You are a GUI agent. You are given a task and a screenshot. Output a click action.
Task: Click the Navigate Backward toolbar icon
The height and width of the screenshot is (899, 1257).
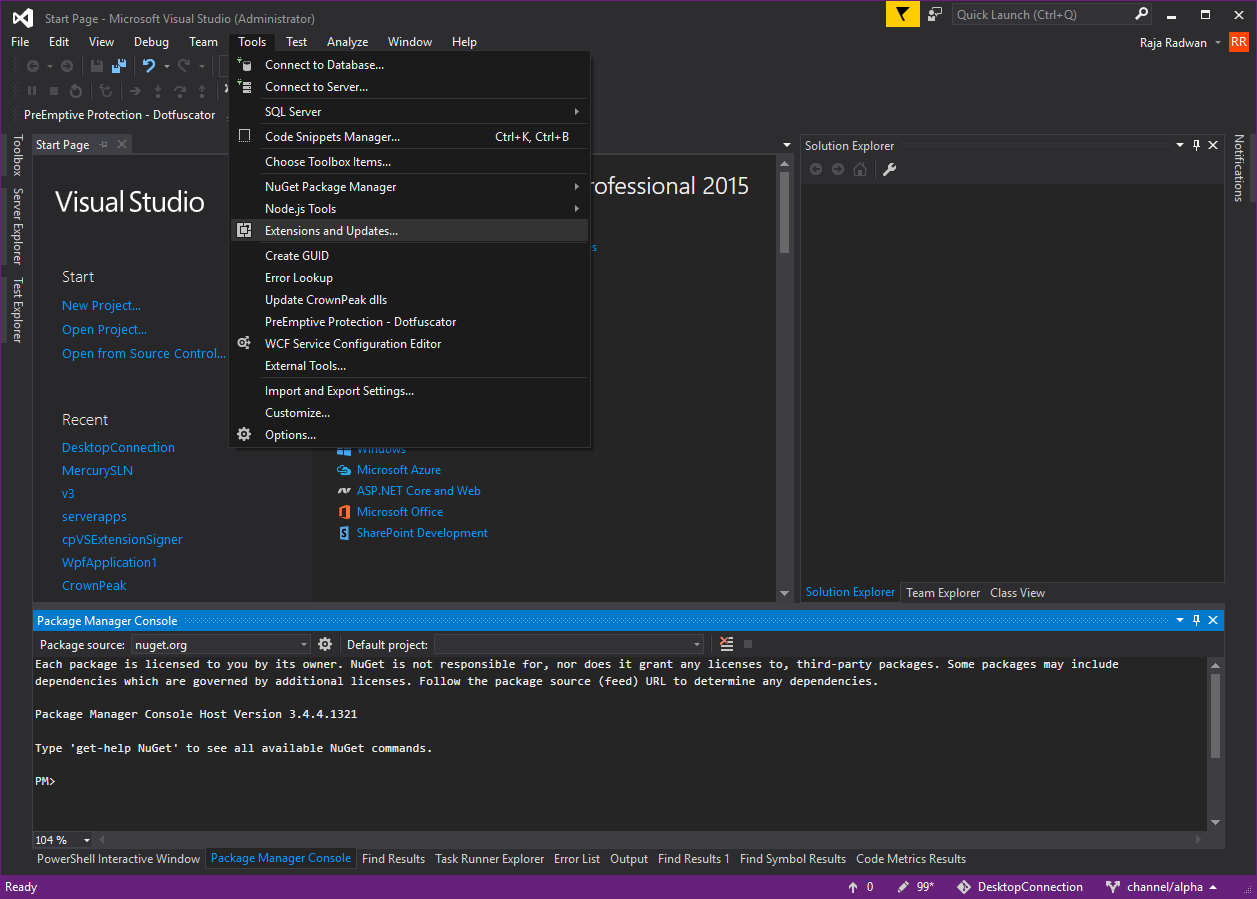[33, 66]
